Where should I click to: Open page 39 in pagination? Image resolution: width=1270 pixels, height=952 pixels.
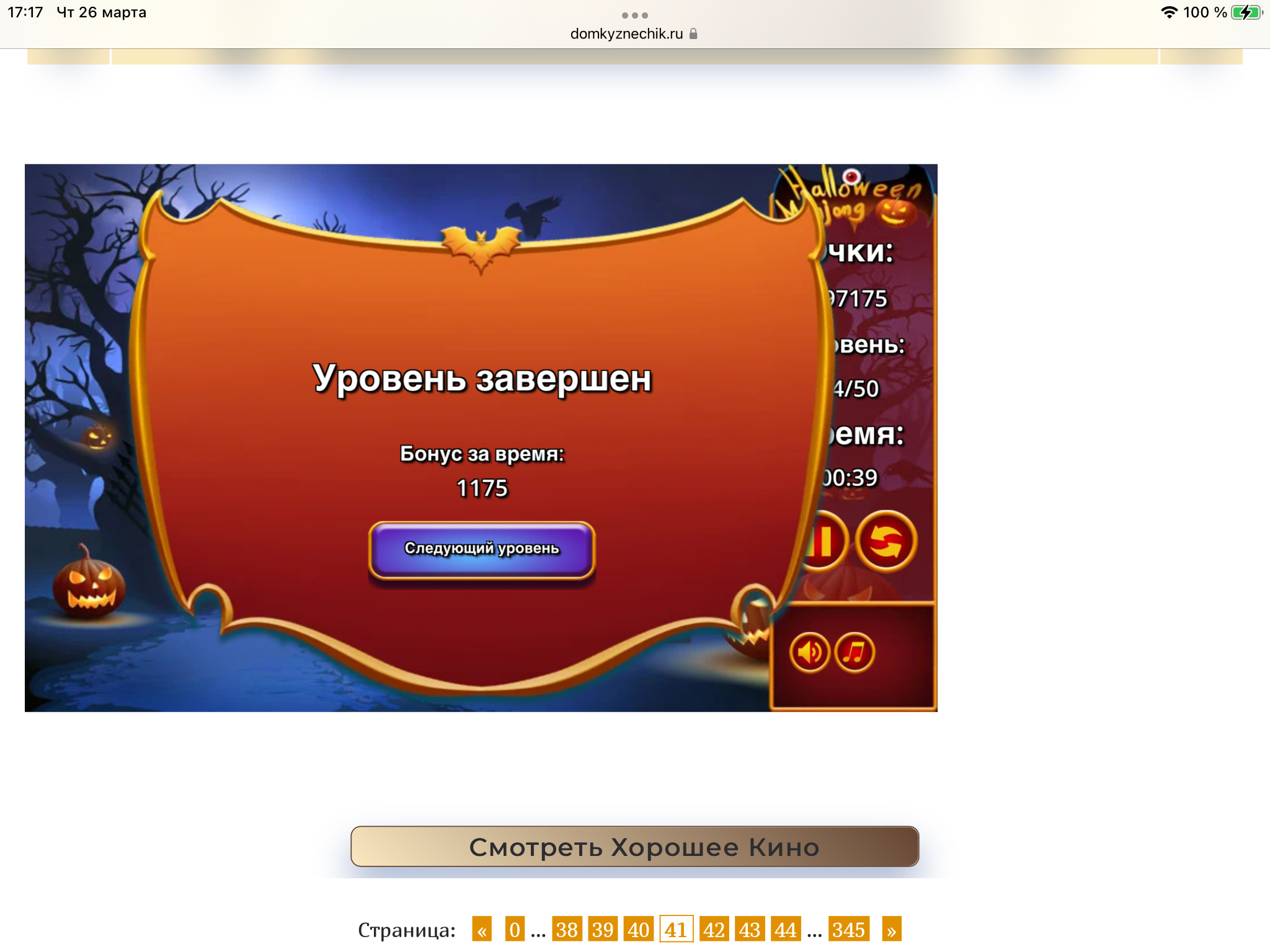click(x=602, y=930)
